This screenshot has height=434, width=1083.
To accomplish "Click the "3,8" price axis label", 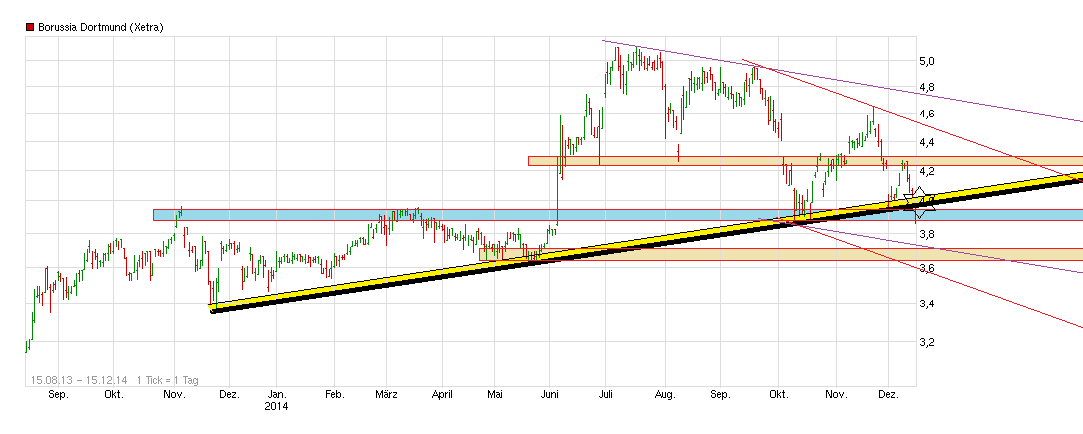I will tap(927, 234).
